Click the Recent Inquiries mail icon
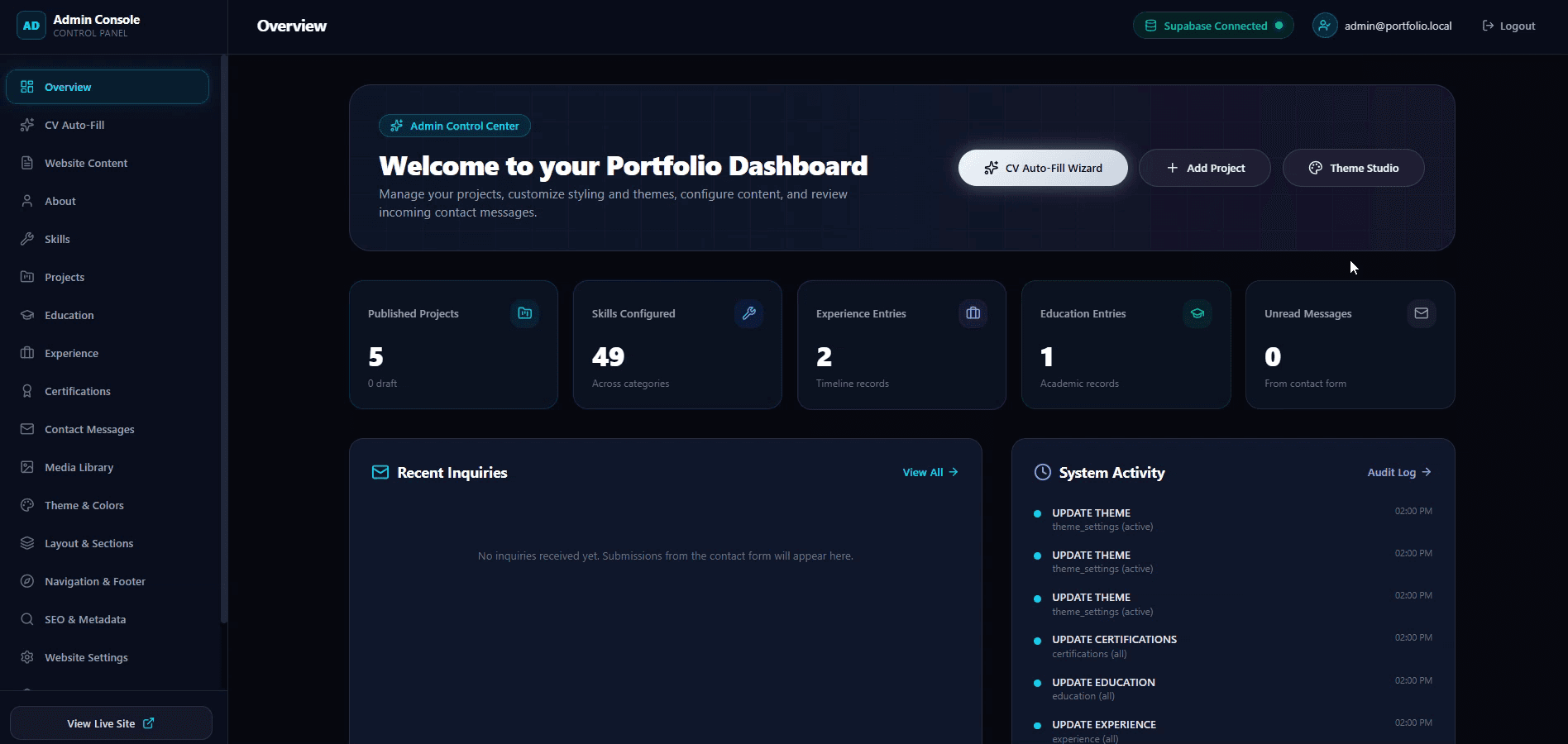This screenshot has width=1568, height=744. 380,472
